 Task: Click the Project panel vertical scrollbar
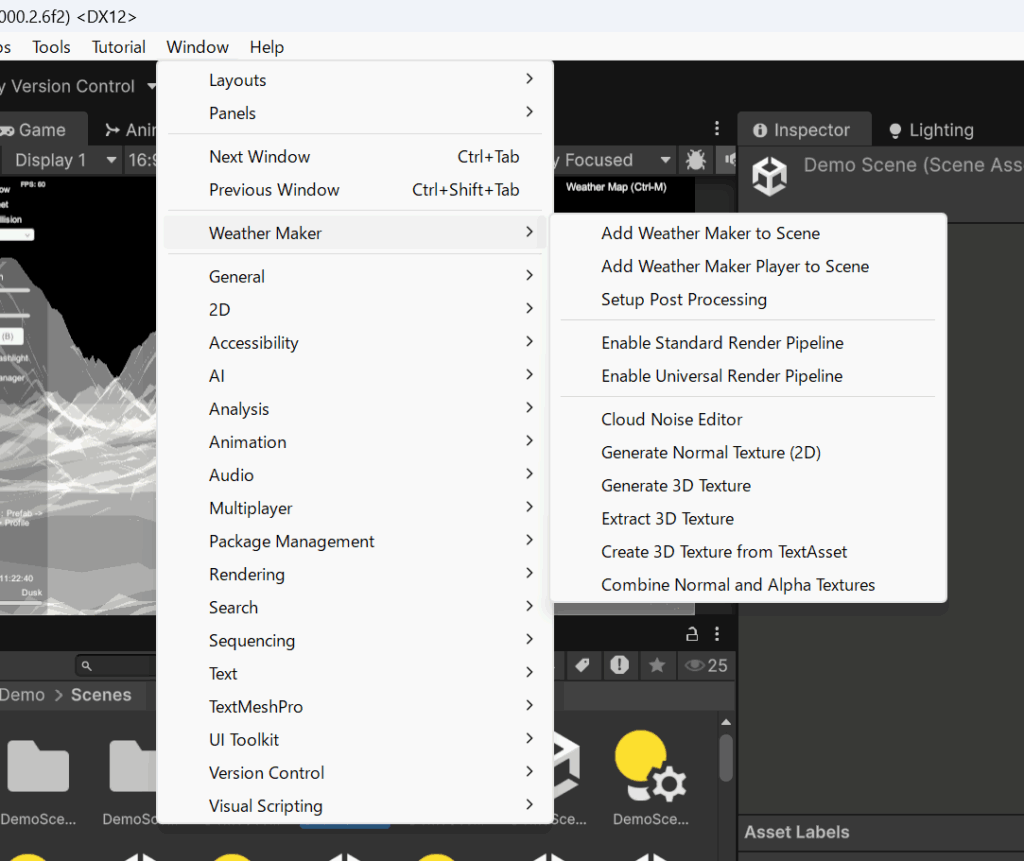tap(726, 759)
